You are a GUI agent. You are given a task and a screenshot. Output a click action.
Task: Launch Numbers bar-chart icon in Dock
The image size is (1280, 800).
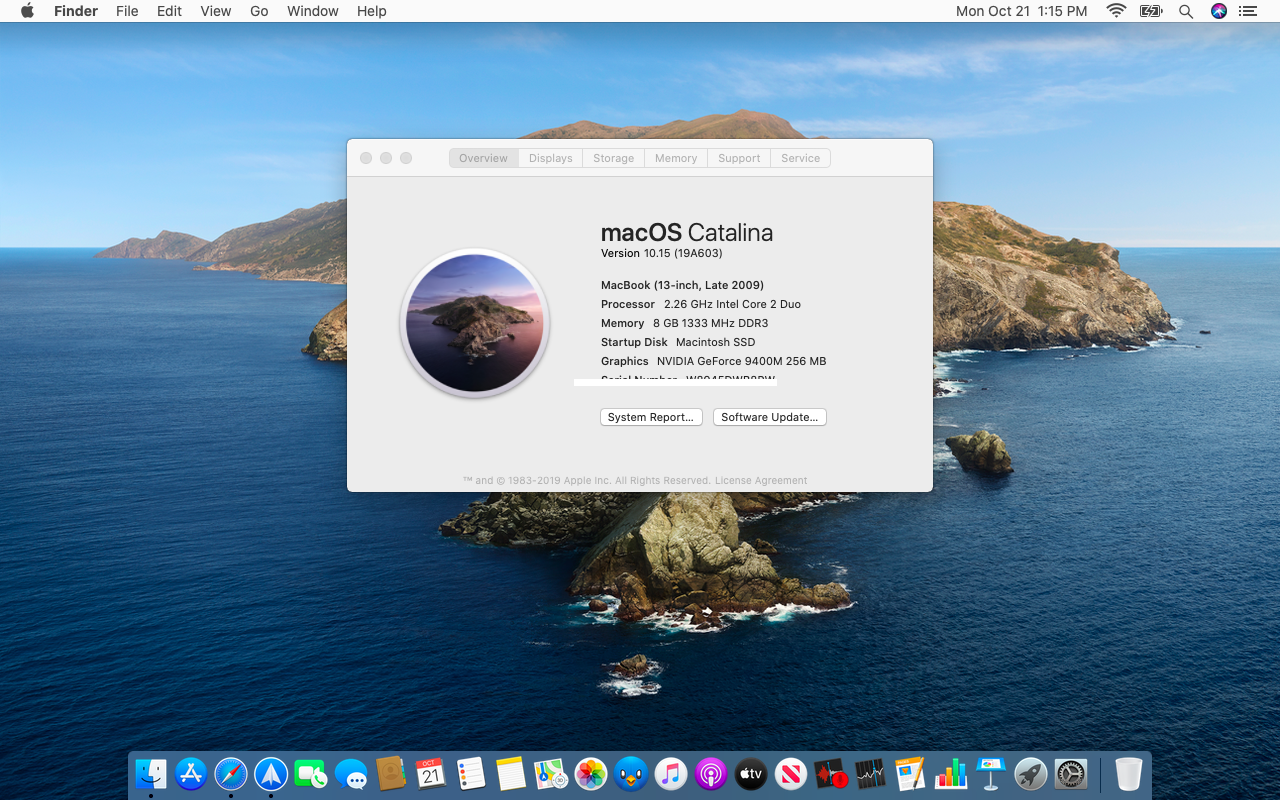pos(951,774)
